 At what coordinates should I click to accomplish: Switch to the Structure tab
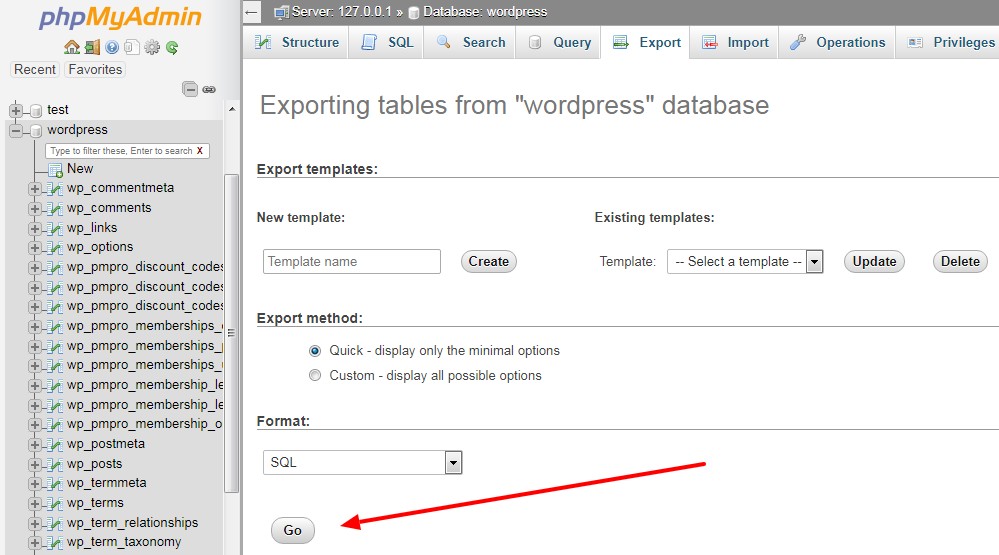coord(296,43)
